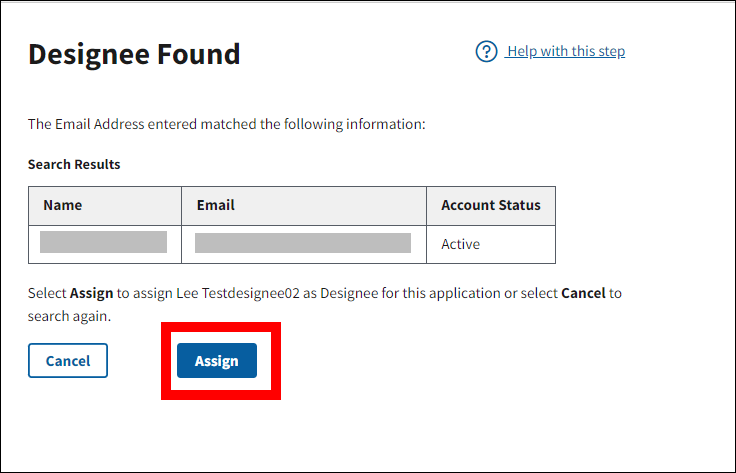Click the word "Select" starting the instructions
The width and height of the screenshot is (736, 473).
[47, 294]
